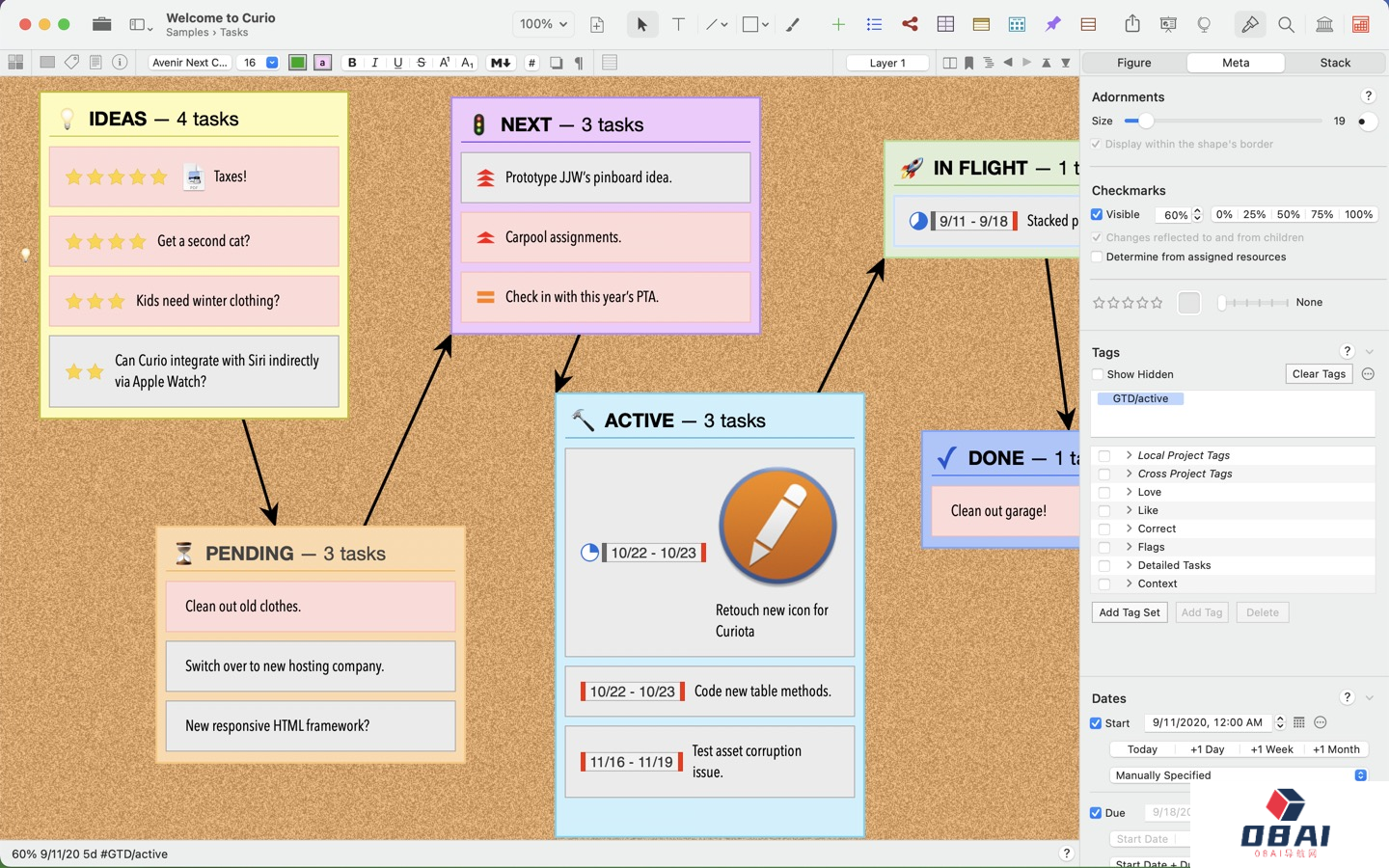Enable Determine from assigned resources
Screen dimensions: 1389x868
pos(1097,257)
